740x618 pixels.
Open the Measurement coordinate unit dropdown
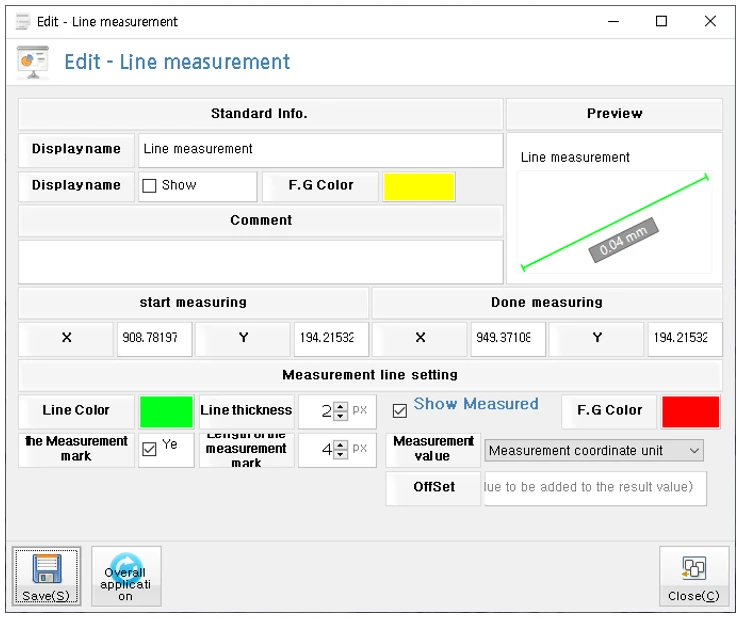[594, 450]
